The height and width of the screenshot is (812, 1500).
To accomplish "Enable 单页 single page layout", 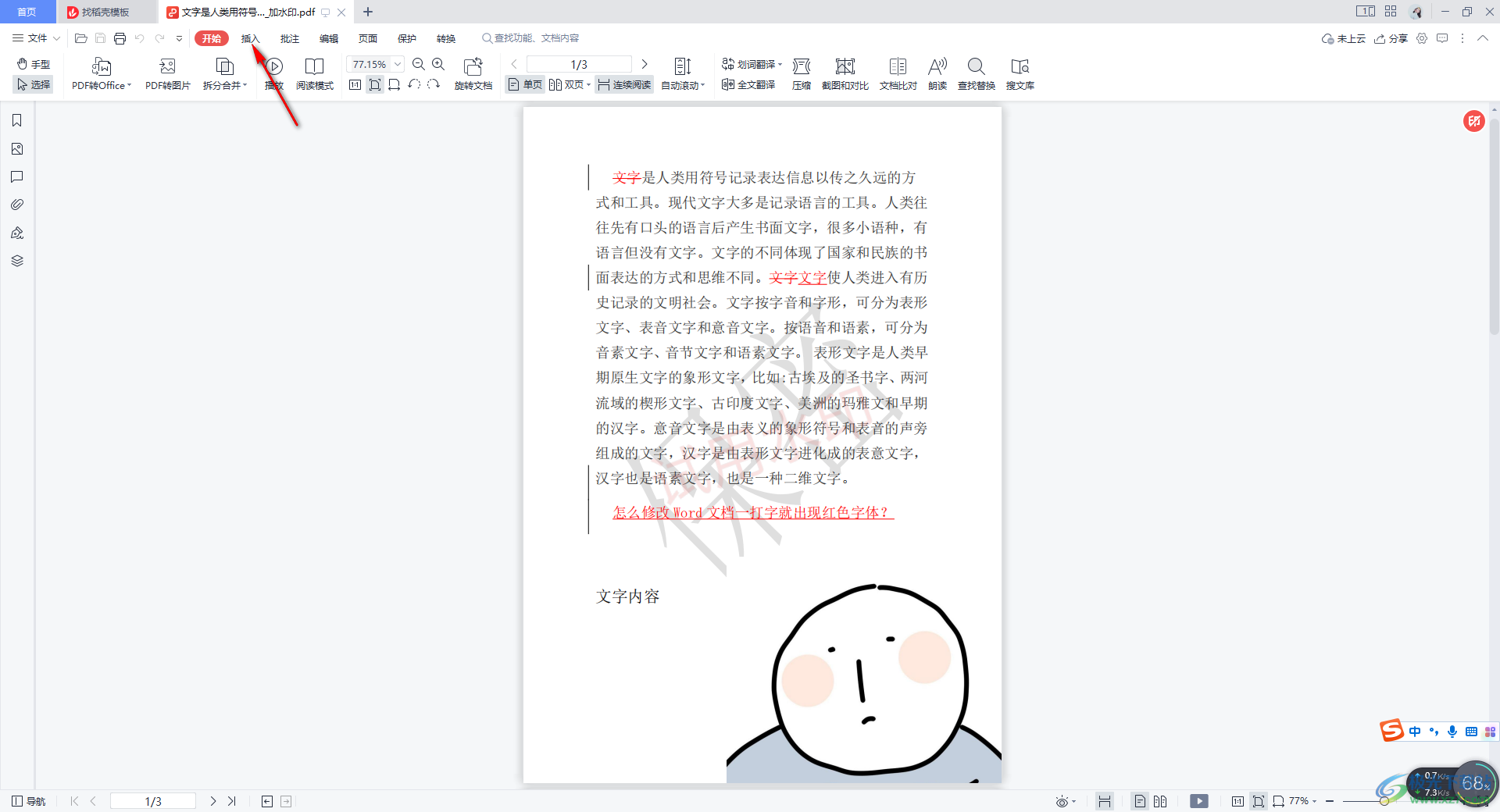I will [525, 84].
